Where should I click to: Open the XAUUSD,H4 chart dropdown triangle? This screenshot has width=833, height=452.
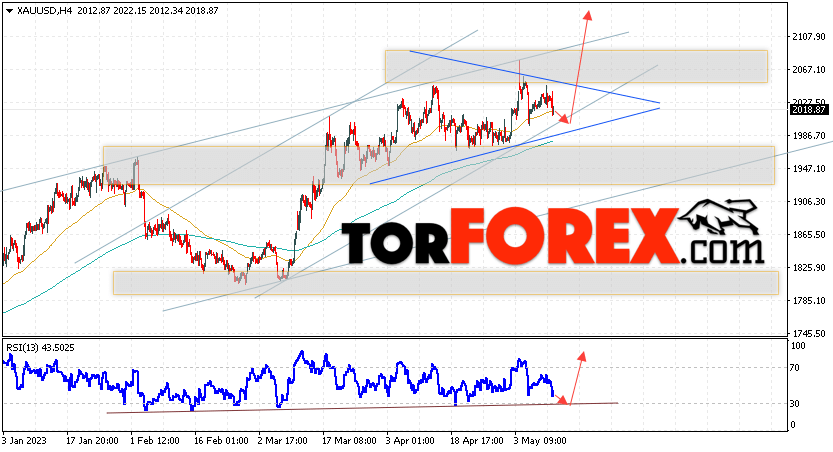[x=9, y=11]
